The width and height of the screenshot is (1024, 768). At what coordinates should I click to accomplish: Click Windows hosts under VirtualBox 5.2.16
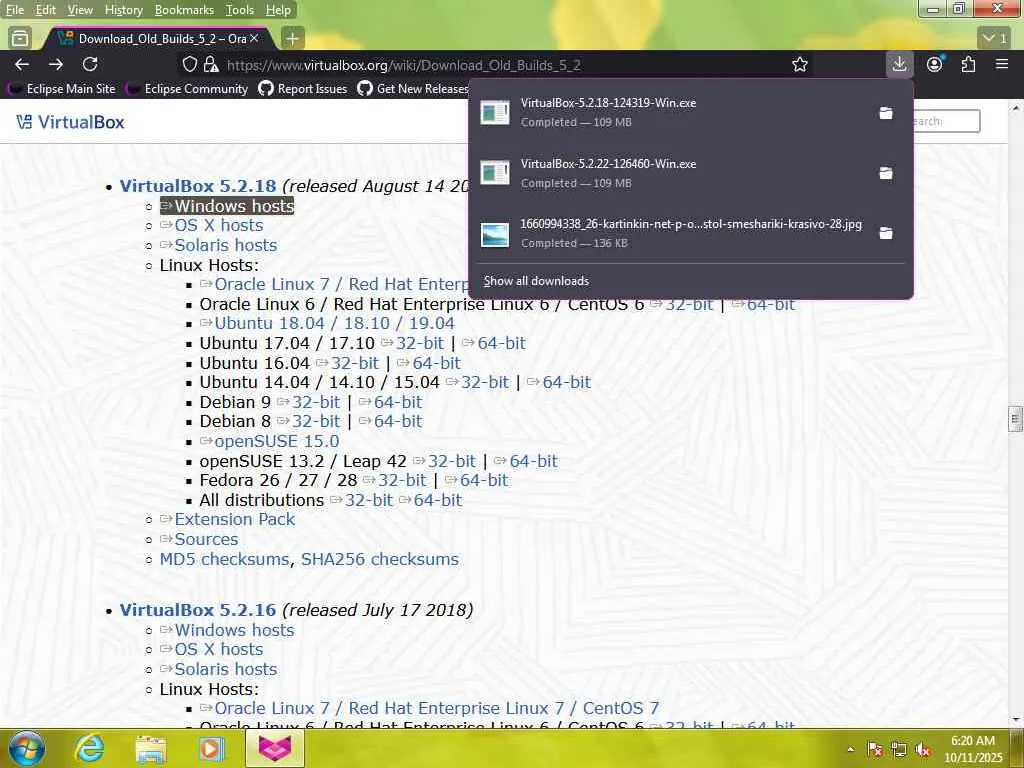coord(227,630)
